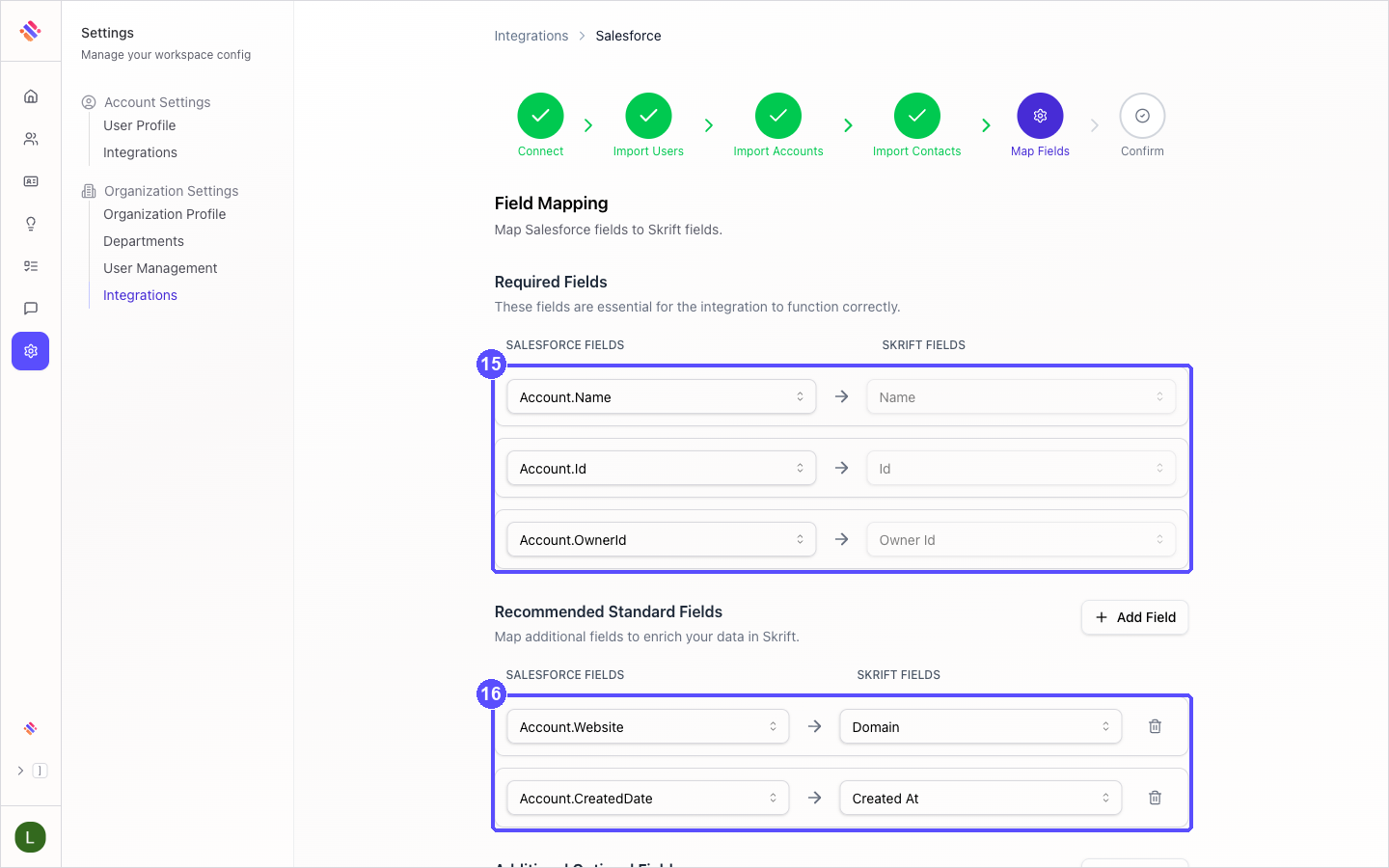Open the Account.CreatedDate Salesforce field dropdown

[648, 798]
